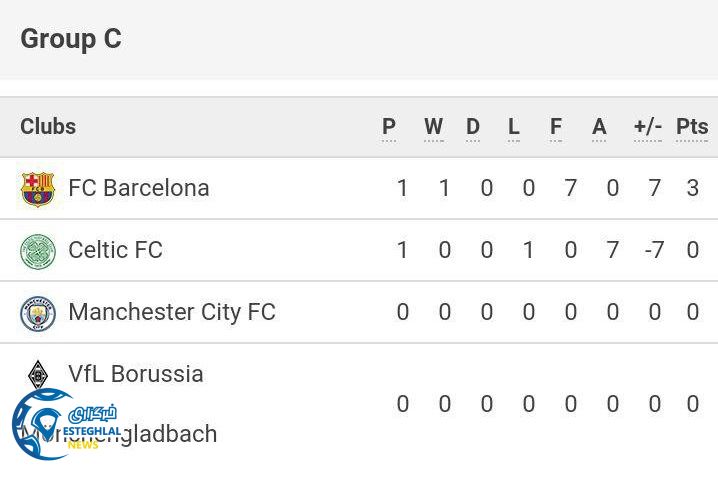This screenshot has height=480, width=718.
Task: Click the Clubs column header
Action: (x=48, y=127)
